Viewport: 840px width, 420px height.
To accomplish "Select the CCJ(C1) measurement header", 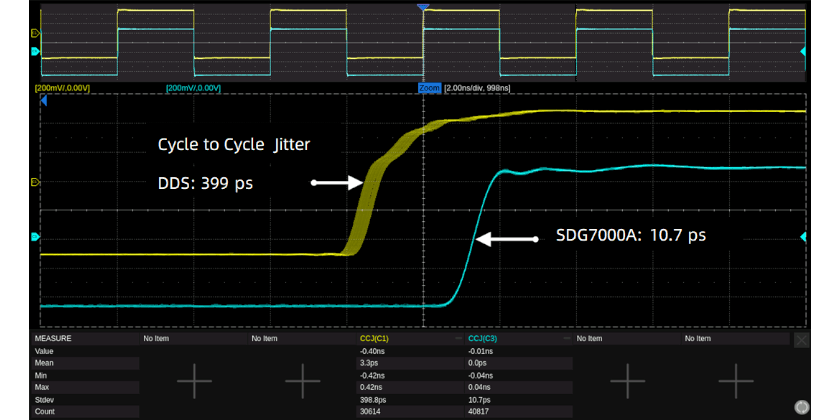I will tap(374, 339).
